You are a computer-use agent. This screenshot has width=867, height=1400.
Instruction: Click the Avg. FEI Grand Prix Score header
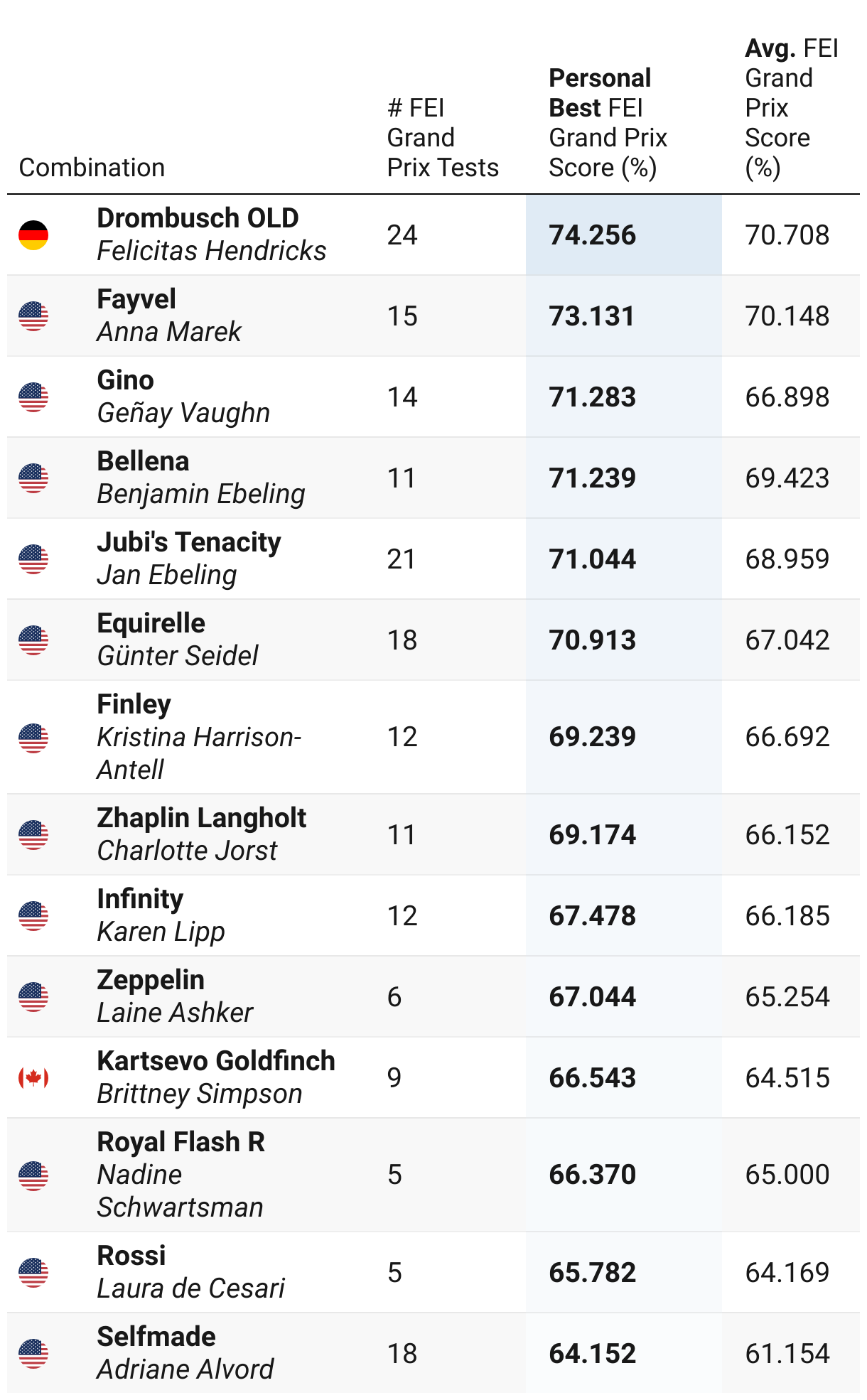point(790,108)
